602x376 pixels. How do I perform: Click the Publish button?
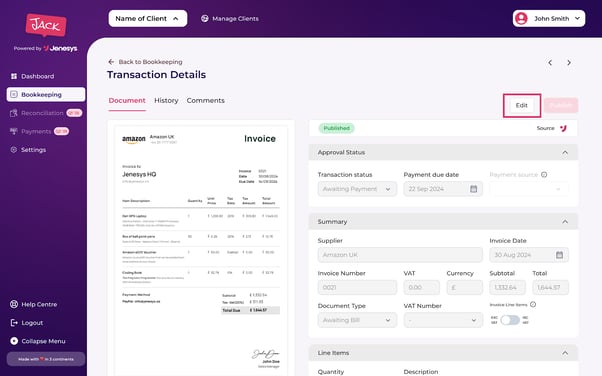(561, 105)
